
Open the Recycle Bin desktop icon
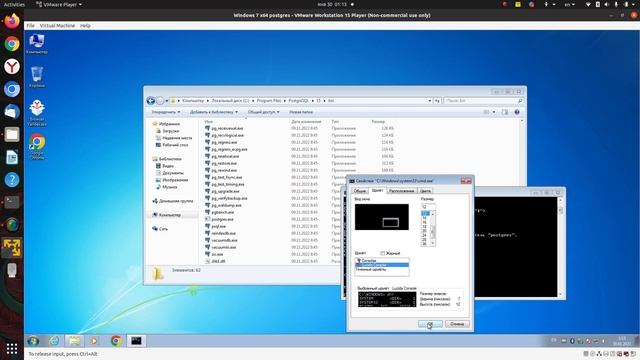[37, 77]
